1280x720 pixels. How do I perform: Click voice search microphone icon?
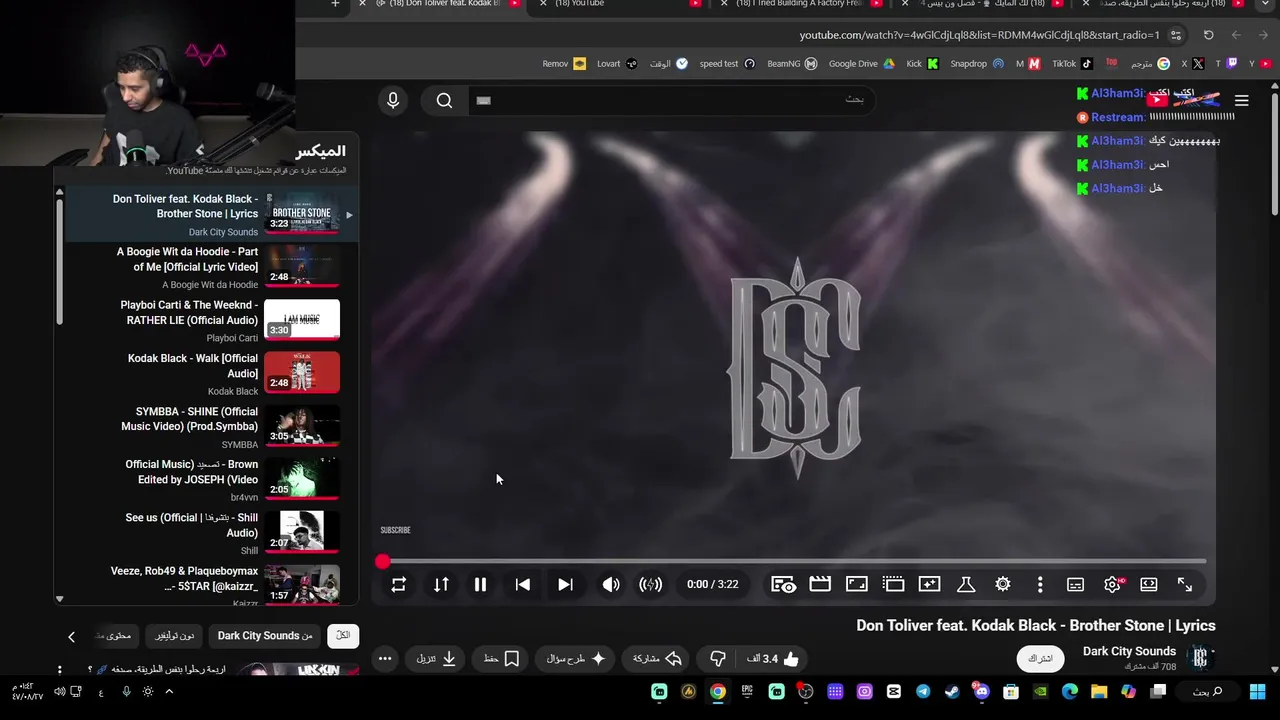click(393, 100)
